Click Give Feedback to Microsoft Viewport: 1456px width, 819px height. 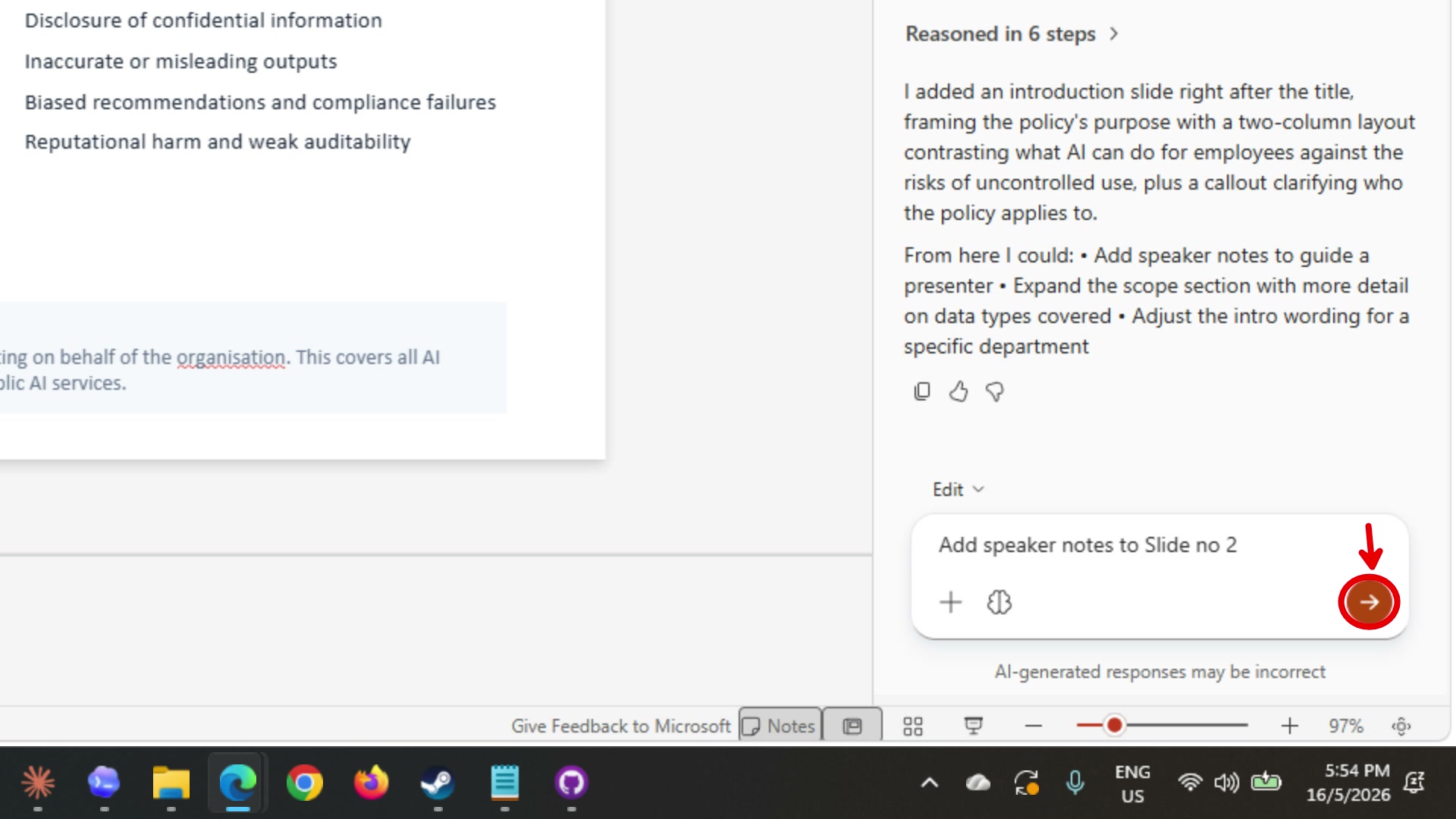pos(620,726)
